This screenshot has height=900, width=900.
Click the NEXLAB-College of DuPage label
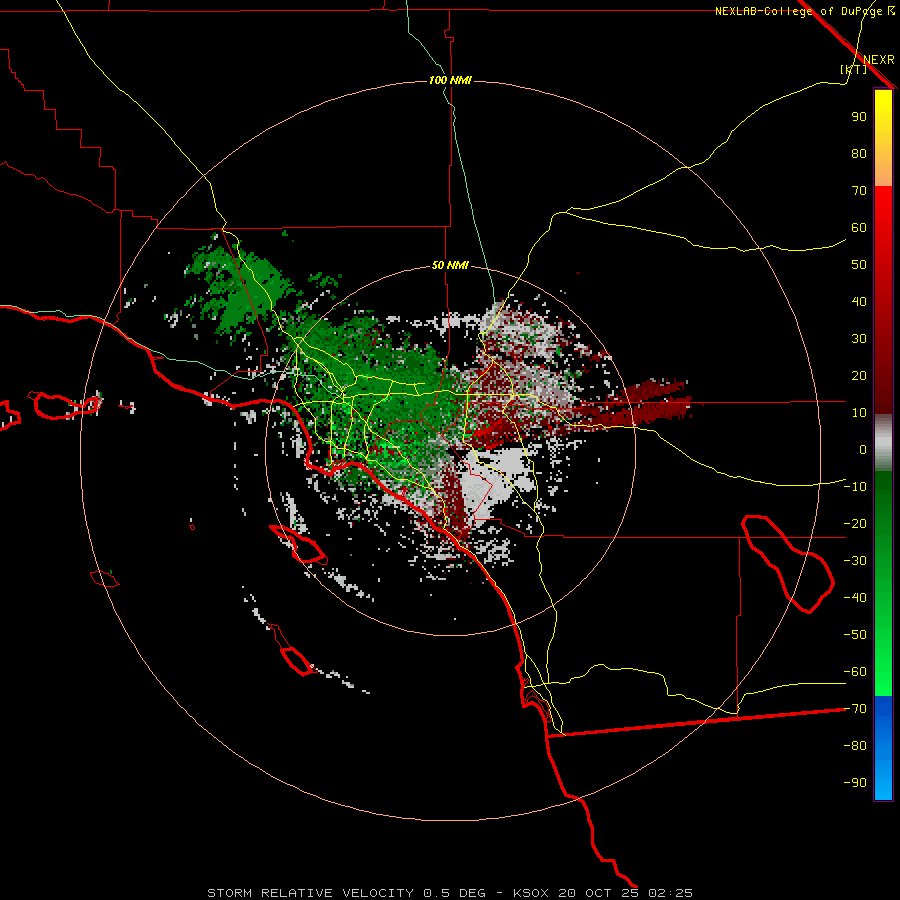point(804,11)
